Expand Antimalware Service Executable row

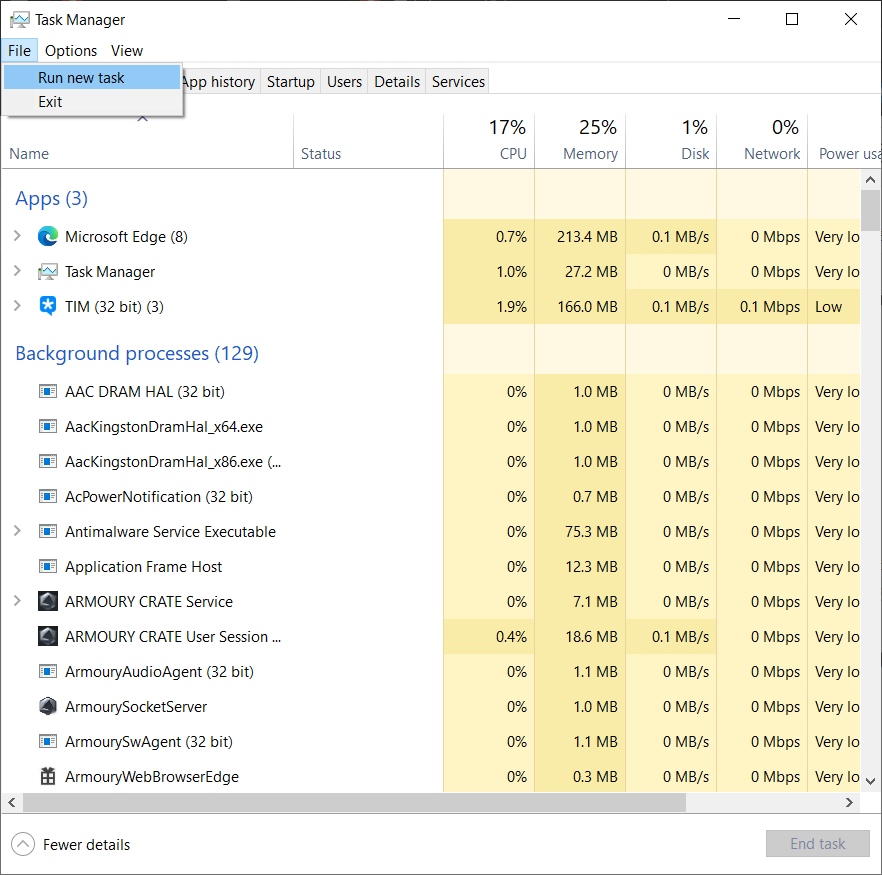pos(17,531)
